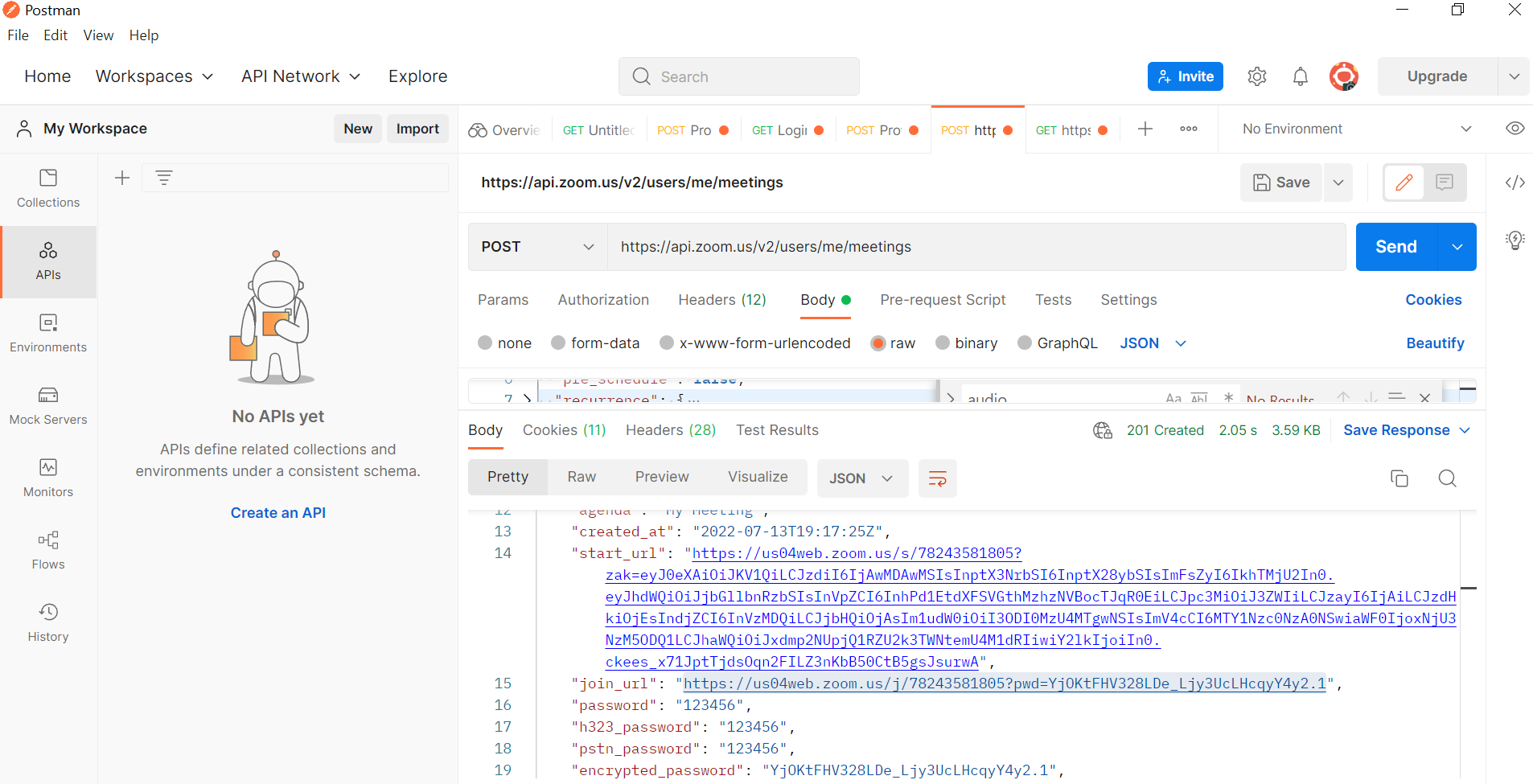Open the code snippet panel
Screen dimensions: 1533x784
1515,183
